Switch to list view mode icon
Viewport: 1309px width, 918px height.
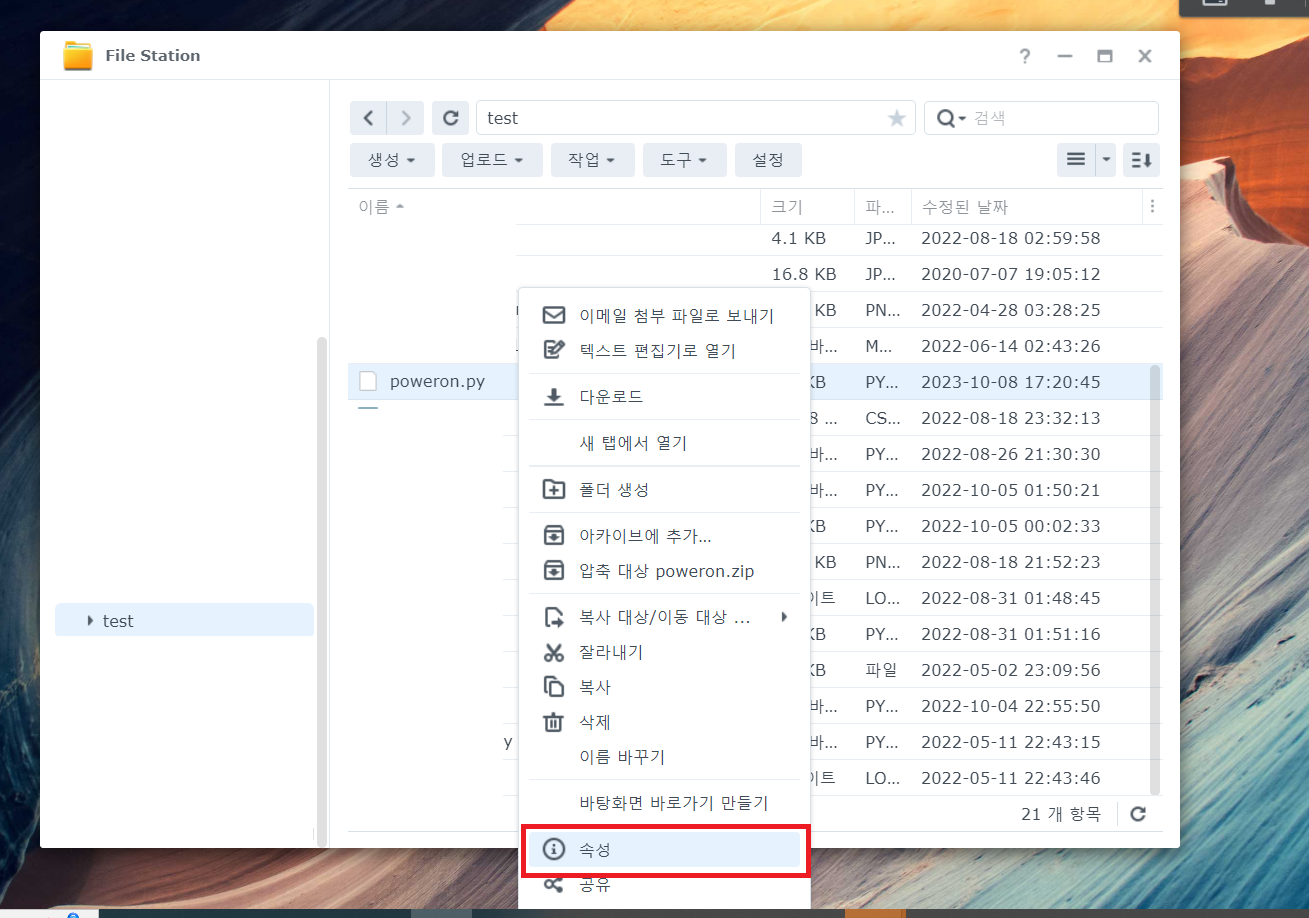1076,160
